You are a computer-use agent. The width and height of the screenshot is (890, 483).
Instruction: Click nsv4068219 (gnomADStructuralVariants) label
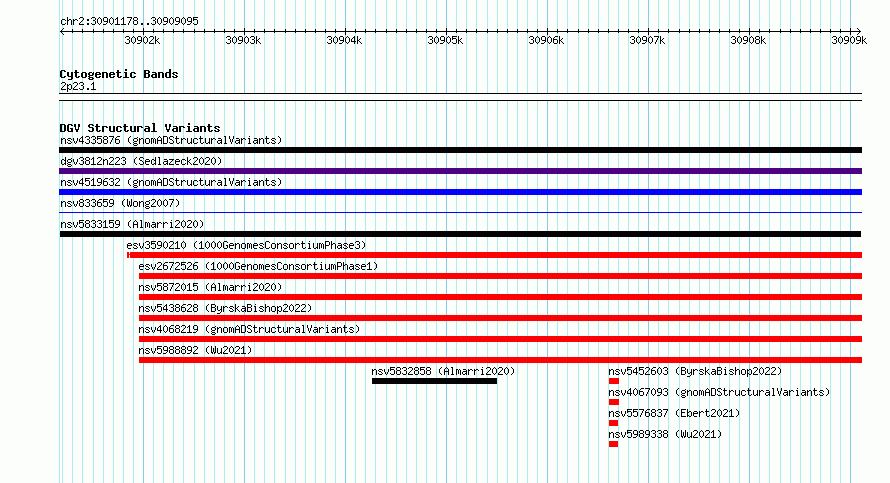coord(249,329)
